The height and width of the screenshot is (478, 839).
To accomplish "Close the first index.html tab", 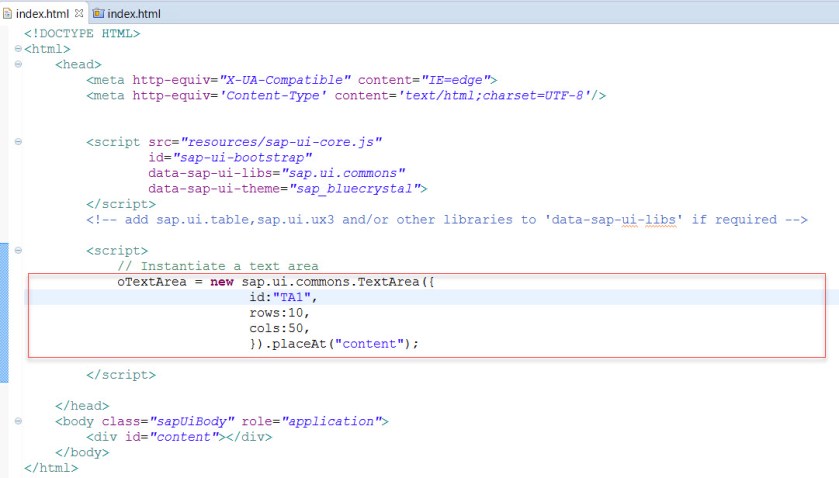I will [79, 13].
